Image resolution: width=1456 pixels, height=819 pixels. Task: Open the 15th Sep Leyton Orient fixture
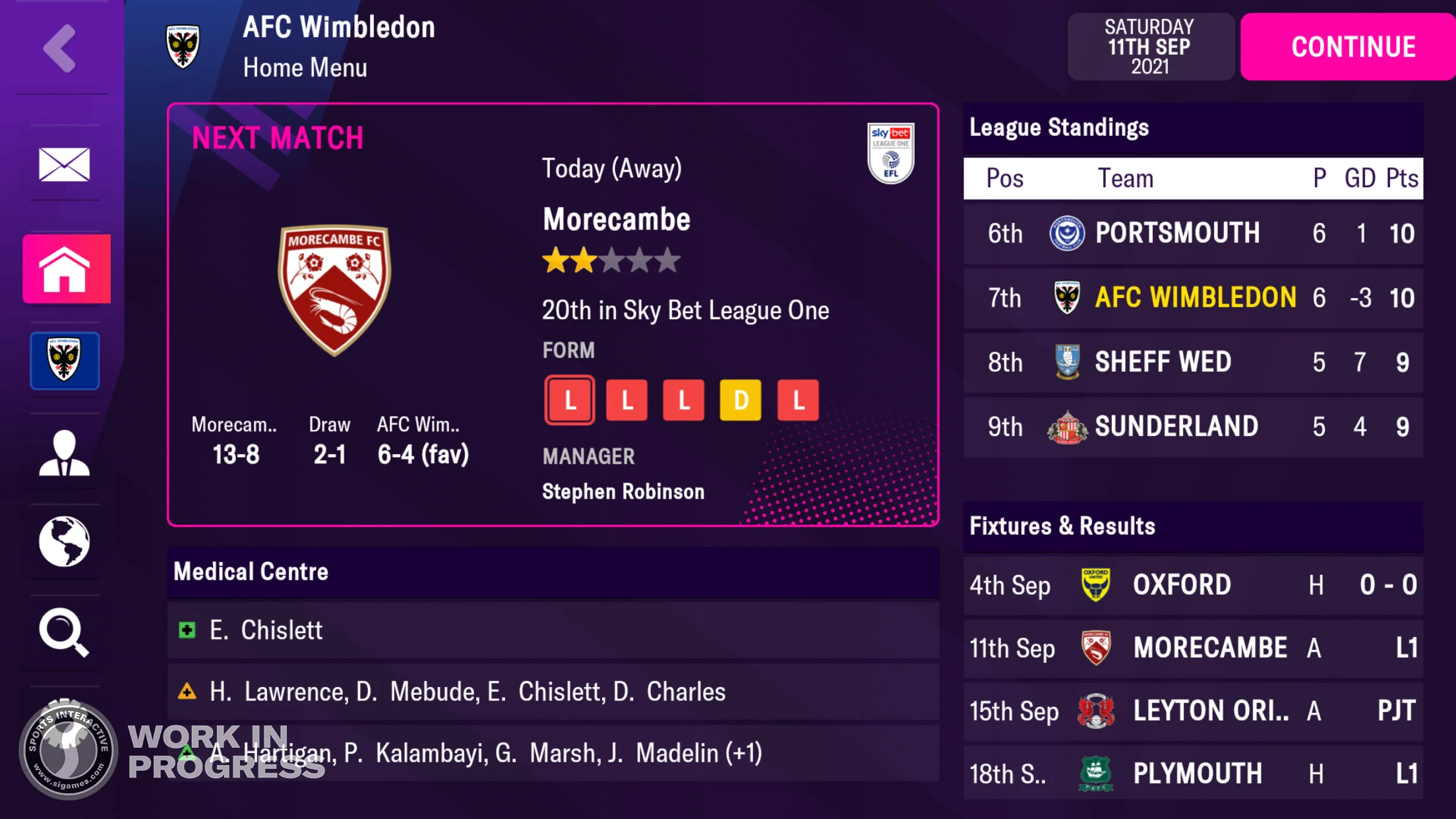pos(1192,711)
